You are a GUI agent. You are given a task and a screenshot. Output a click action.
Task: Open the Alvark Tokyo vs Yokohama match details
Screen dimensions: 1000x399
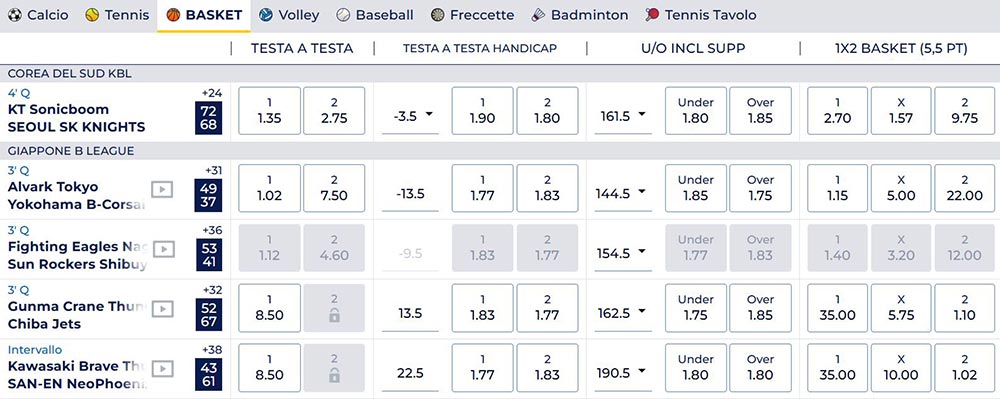pos(77,196)
